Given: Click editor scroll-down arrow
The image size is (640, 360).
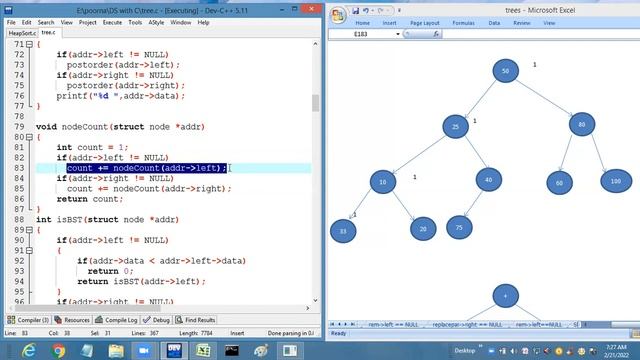Looking at the screenshot, I should [316, 300].
